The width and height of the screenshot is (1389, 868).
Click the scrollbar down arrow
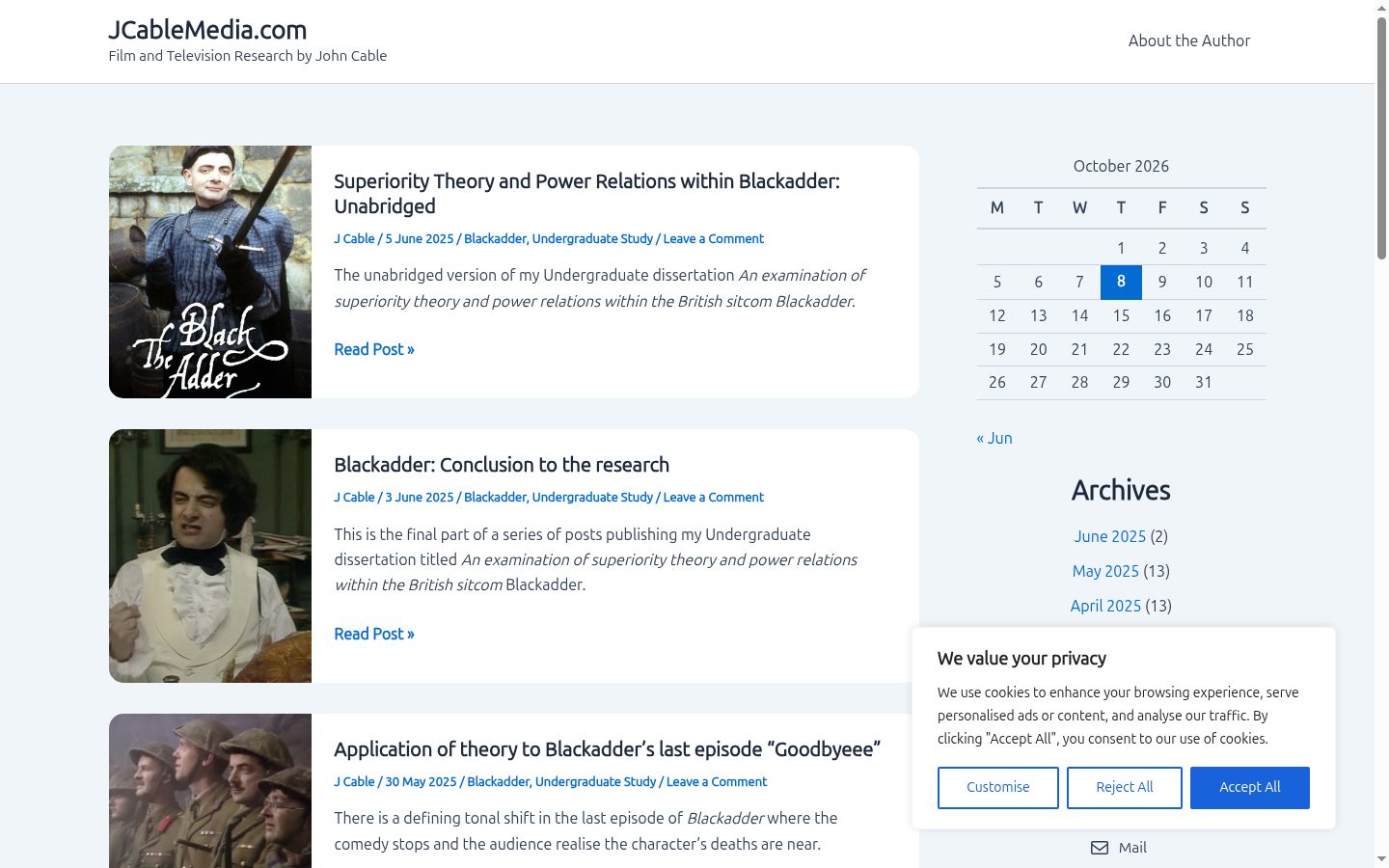pos(1381,859)
